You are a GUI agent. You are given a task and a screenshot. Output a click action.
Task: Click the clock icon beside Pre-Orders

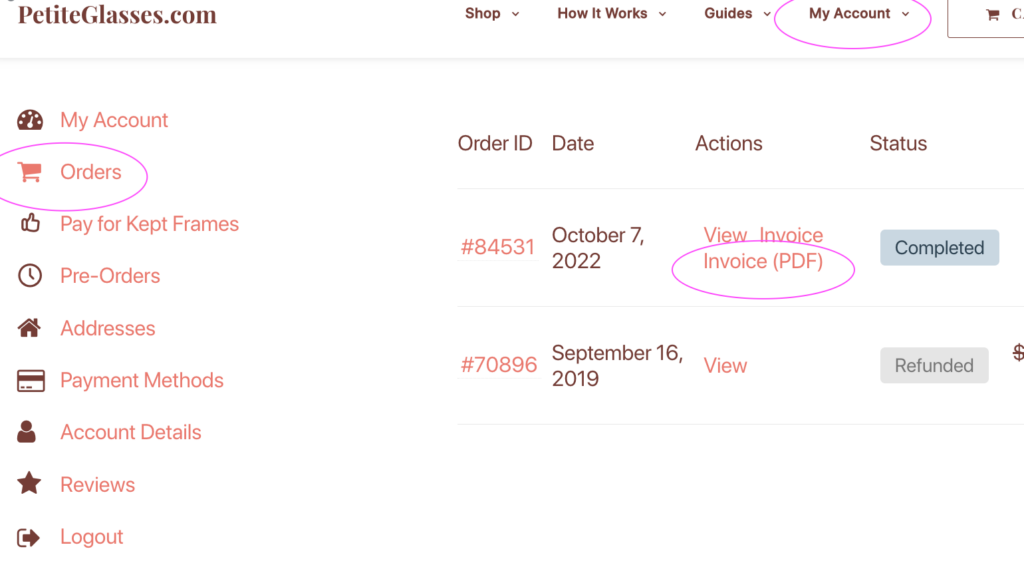pyautogui.click(x=30, y=276)
